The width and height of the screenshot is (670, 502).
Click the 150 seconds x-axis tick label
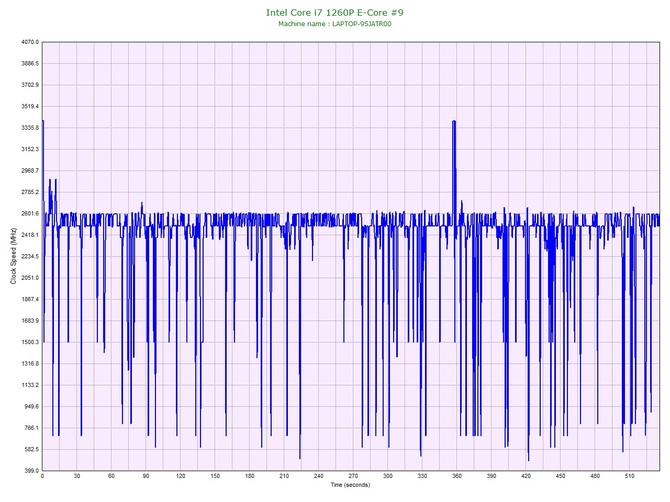[x=215, y=476]
